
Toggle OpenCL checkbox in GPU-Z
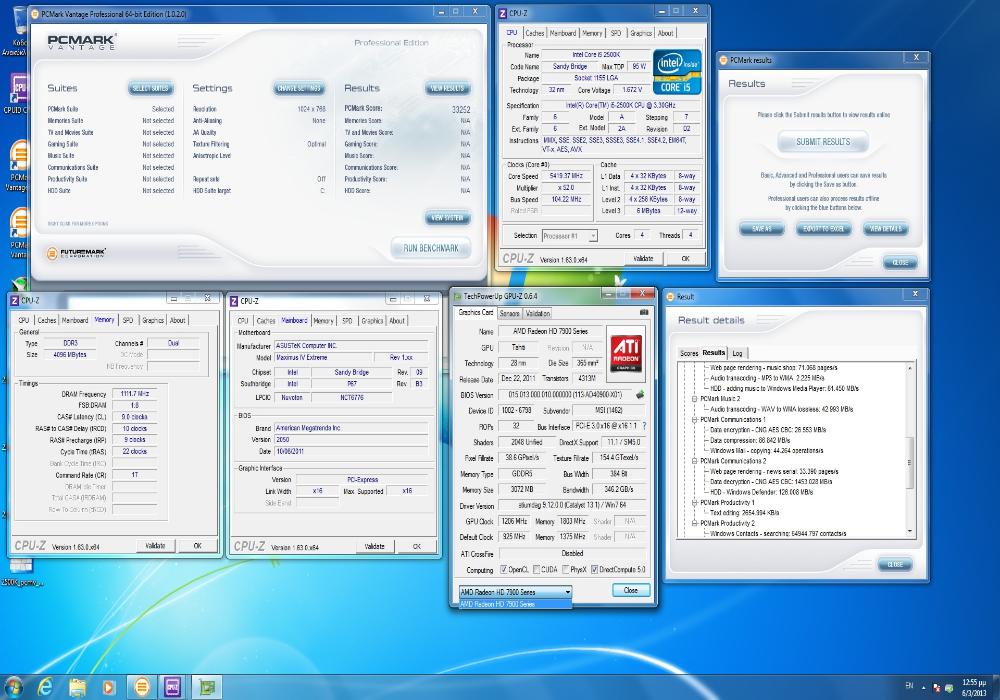point(504,569)
